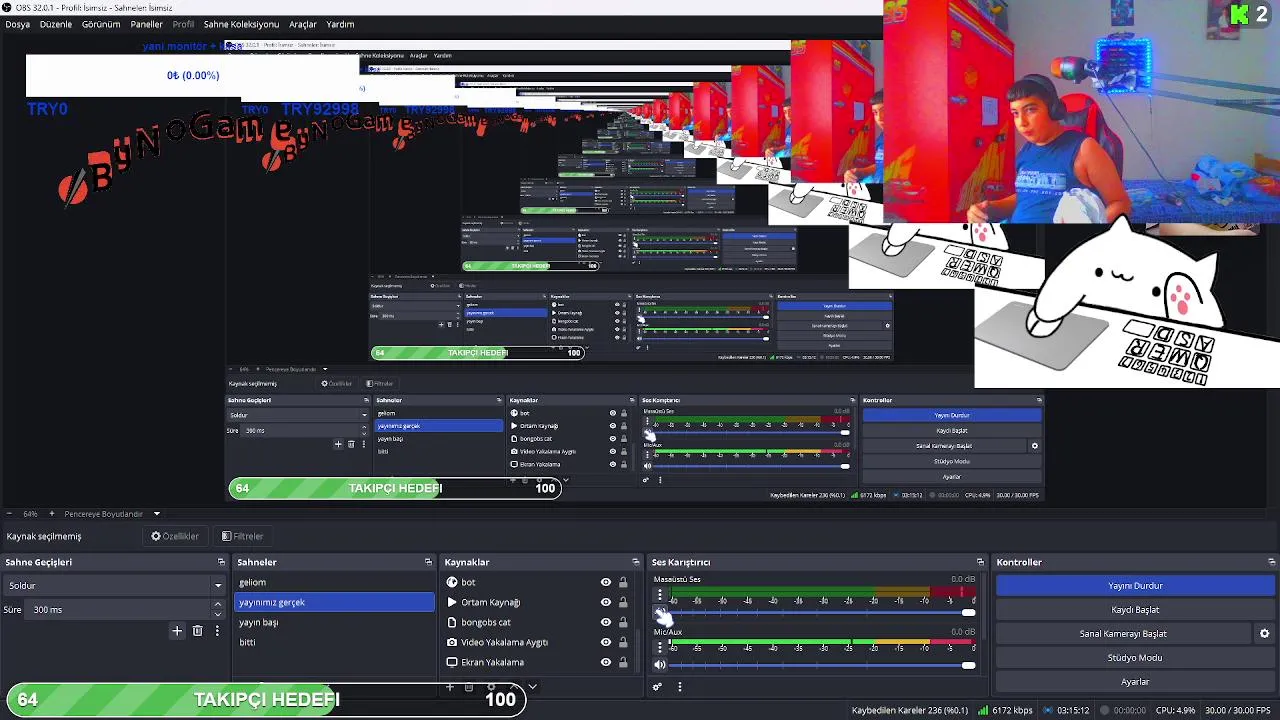Image resolution: width=1280 pixels, height=720 pixels.
Task: Open the Dosya menu
Action: (x=17, y=24)
